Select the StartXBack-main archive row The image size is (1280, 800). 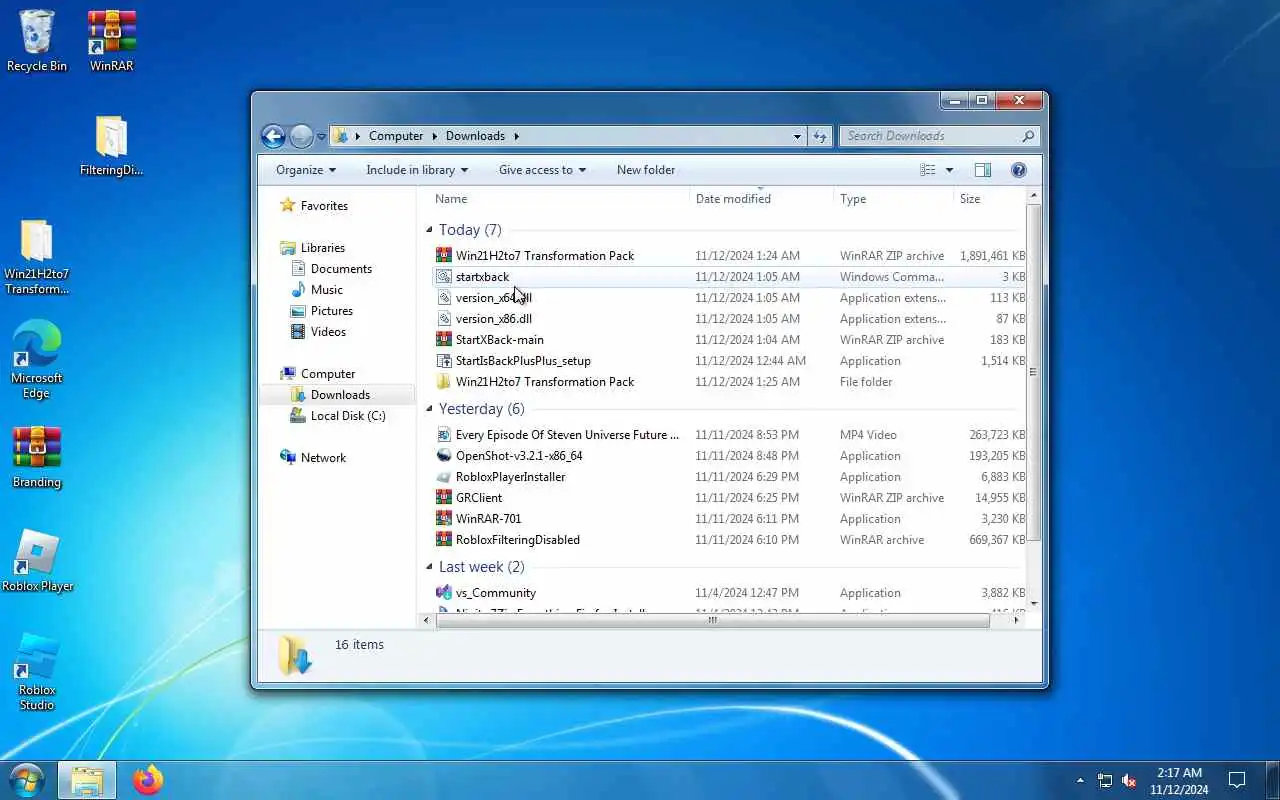[x=731, y=340]
